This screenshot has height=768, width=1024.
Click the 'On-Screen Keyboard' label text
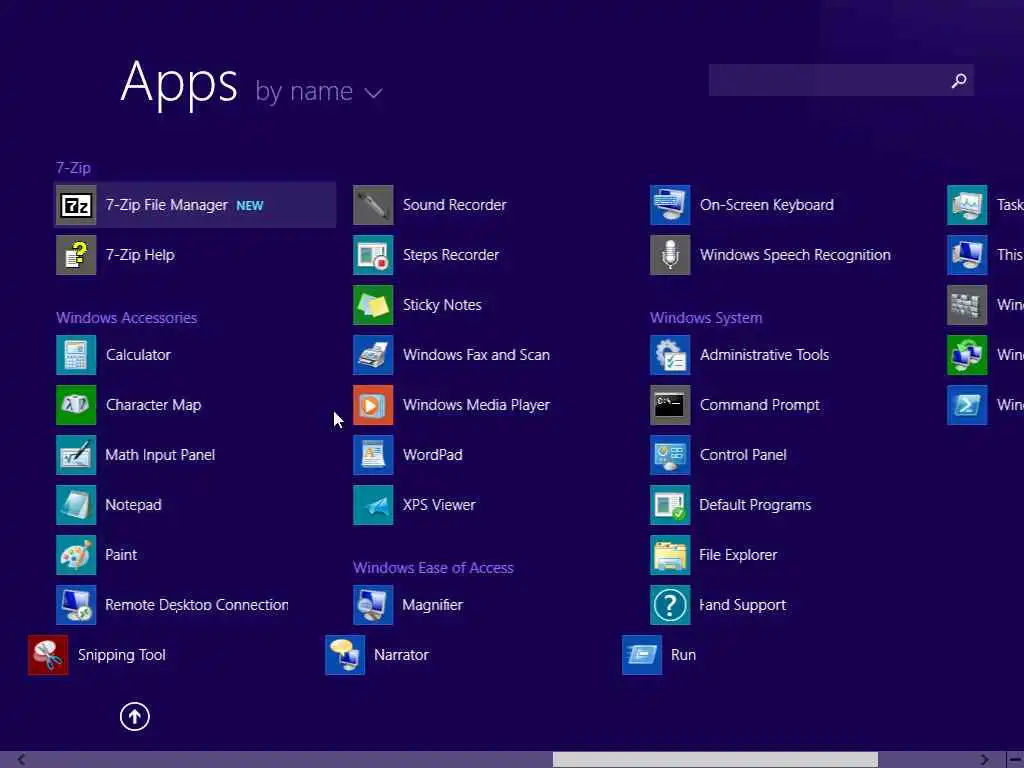[767, 205]
